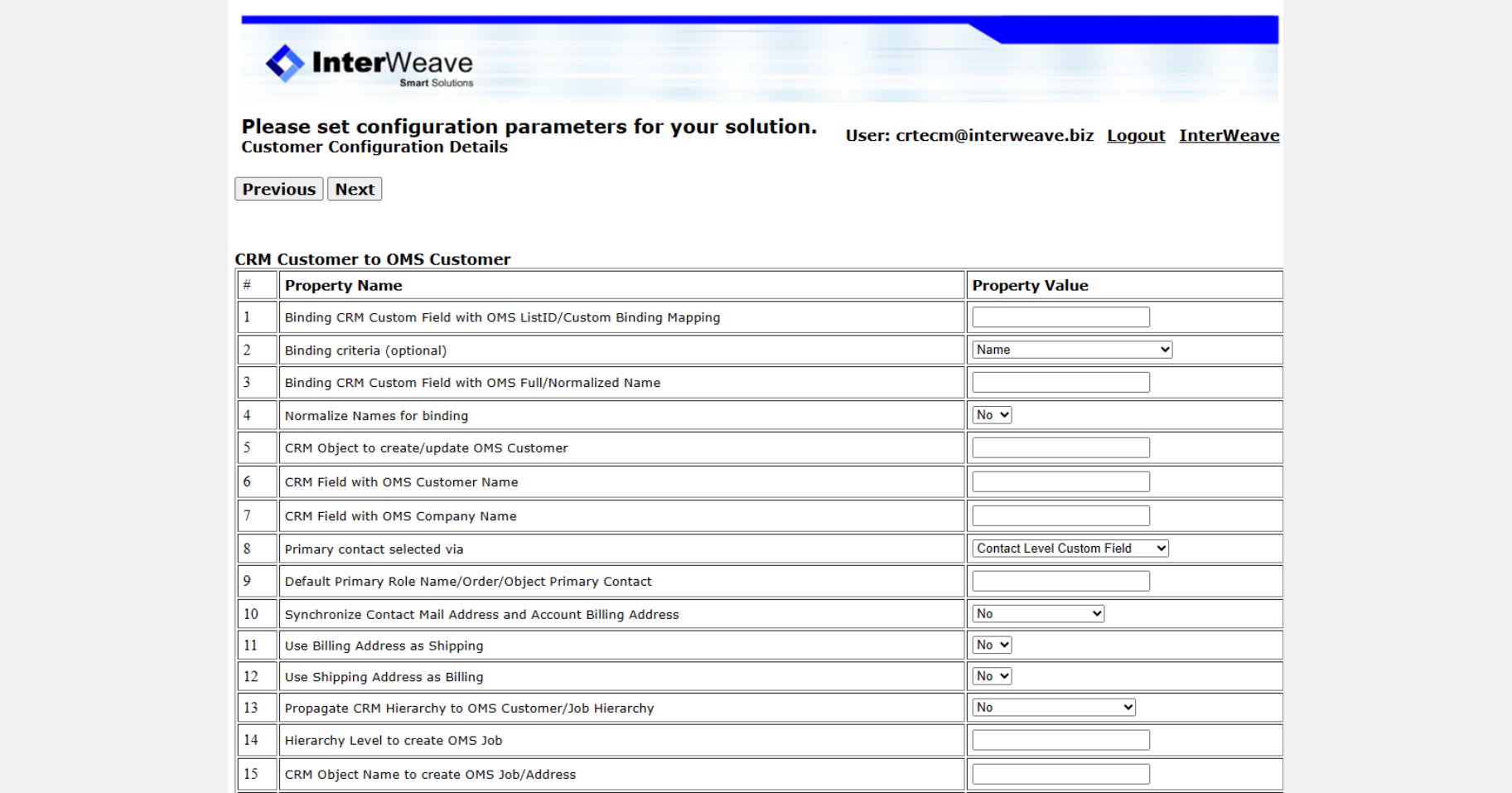Viewport: 1512px width, 793px height.
Task: Select 'Propagate CRM Hierarchy to OMS Customer/Job Hierarchy' label
Action: coord(469,708)
